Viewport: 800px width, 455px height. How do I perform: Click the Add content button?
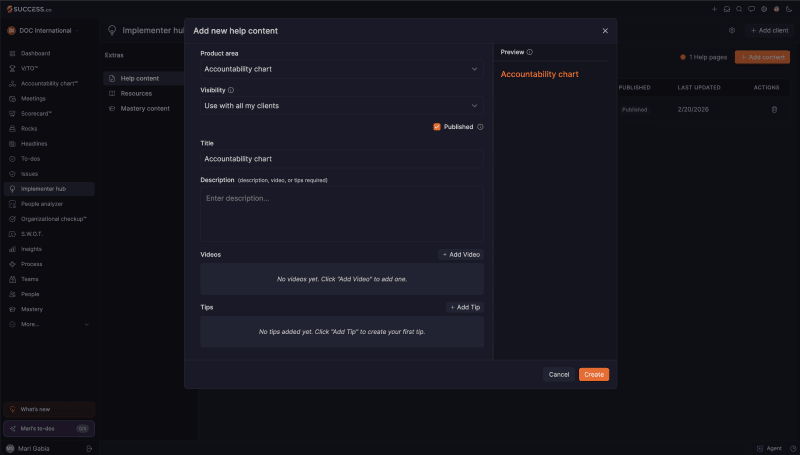[762, 57]
